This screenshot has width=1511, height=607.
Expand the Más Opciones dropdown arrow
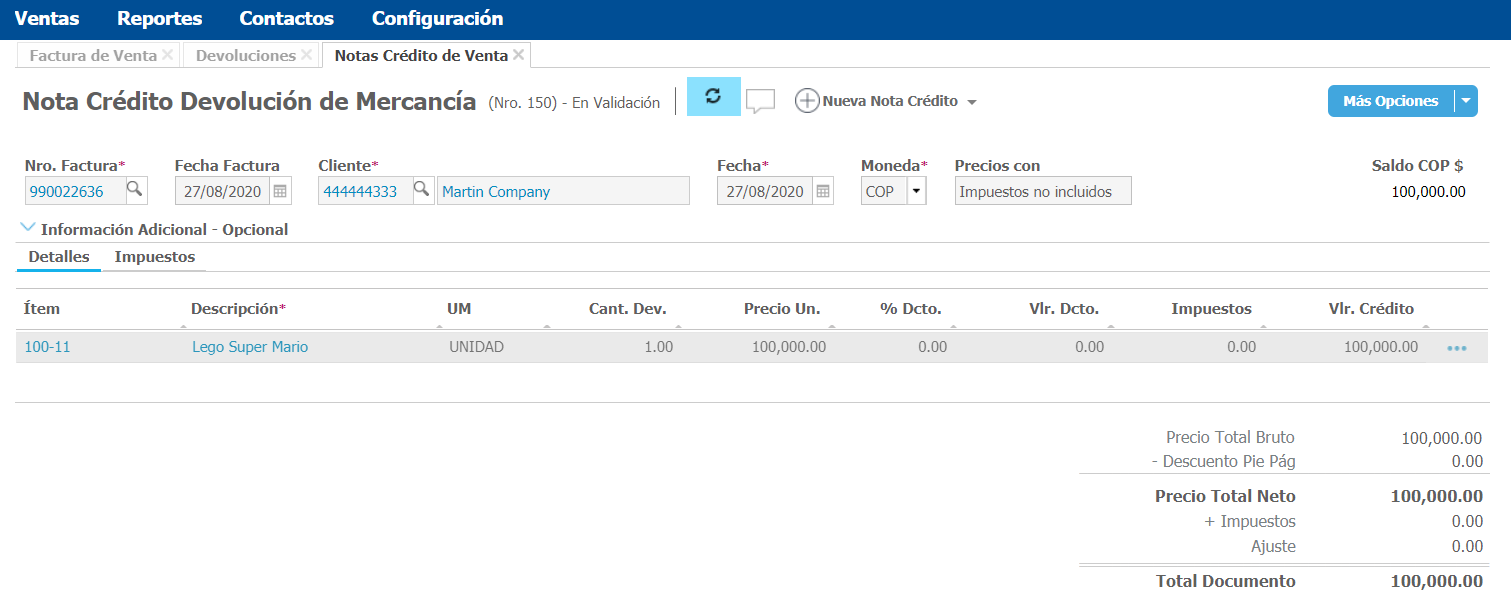1465,101
